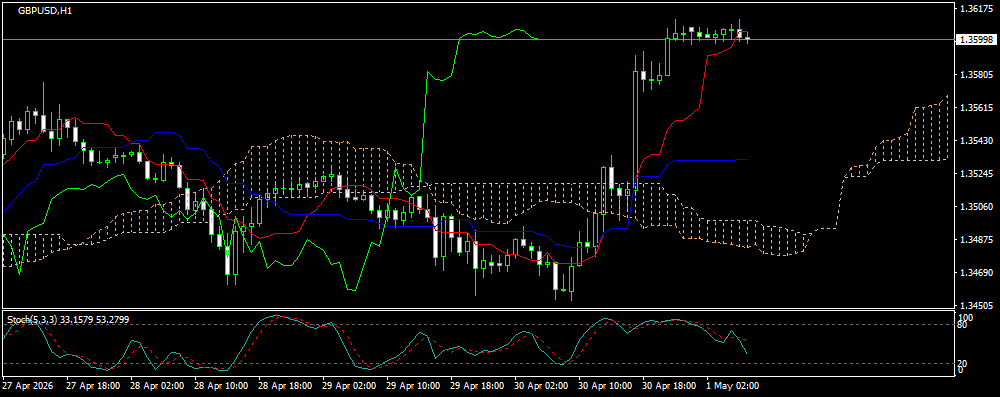
Task: Click the 30 Apr 18:00 time label
Action: (670, 386)
